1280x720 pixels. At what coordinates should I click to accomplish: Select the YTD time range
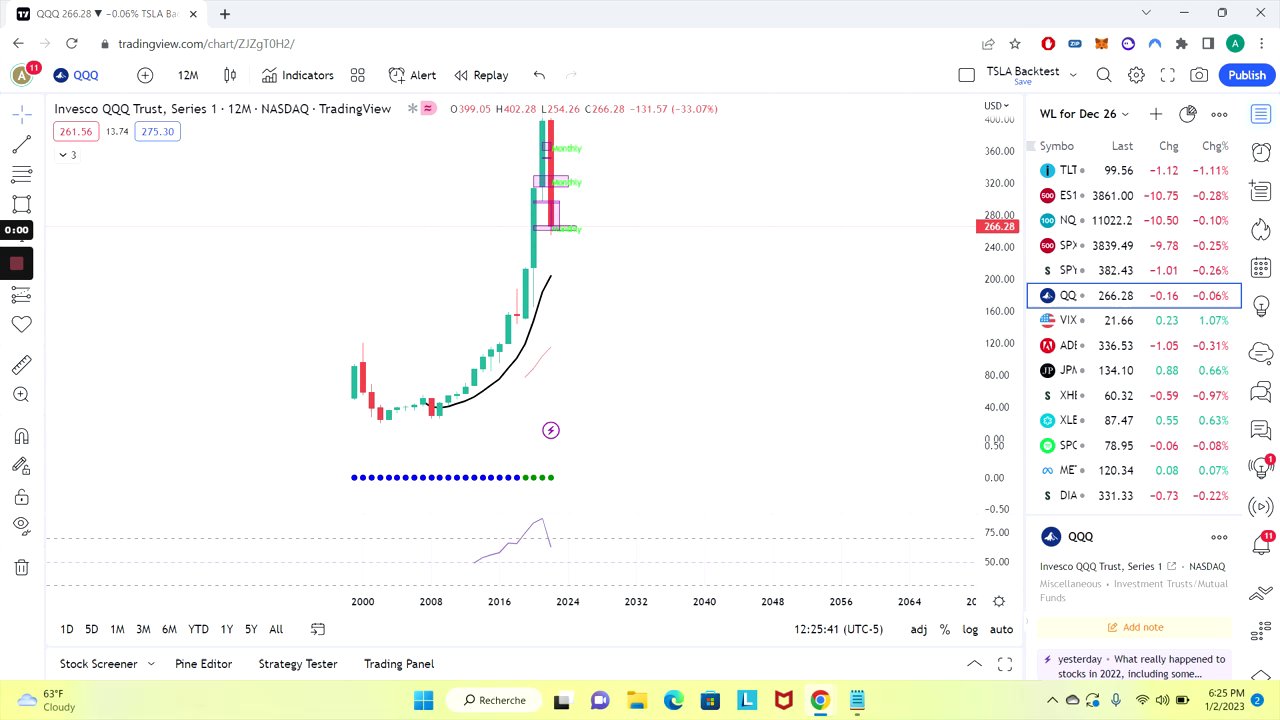point(199,629)
